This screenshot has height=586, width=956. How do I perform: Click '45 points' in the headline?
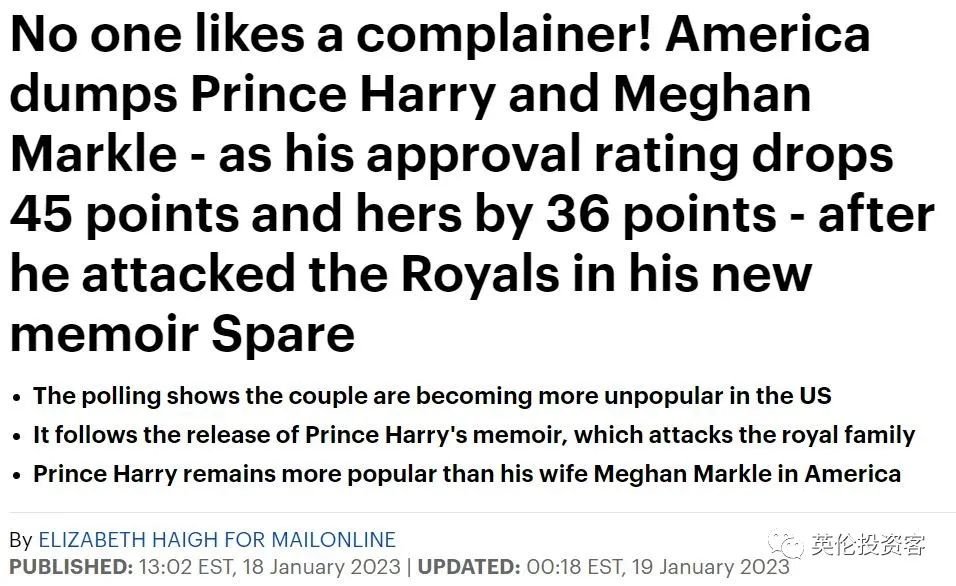click(125, 215)
